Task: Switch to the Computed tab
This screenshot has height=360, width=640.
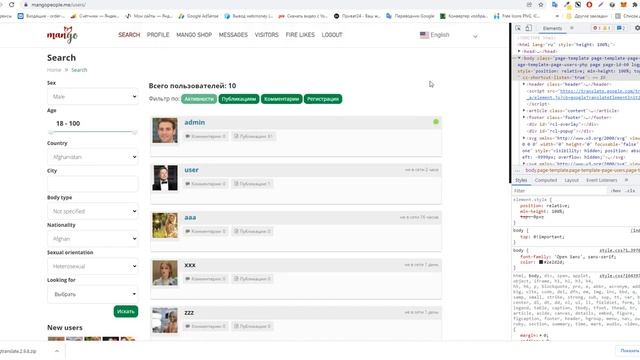Action: click(x=546, y=180)
